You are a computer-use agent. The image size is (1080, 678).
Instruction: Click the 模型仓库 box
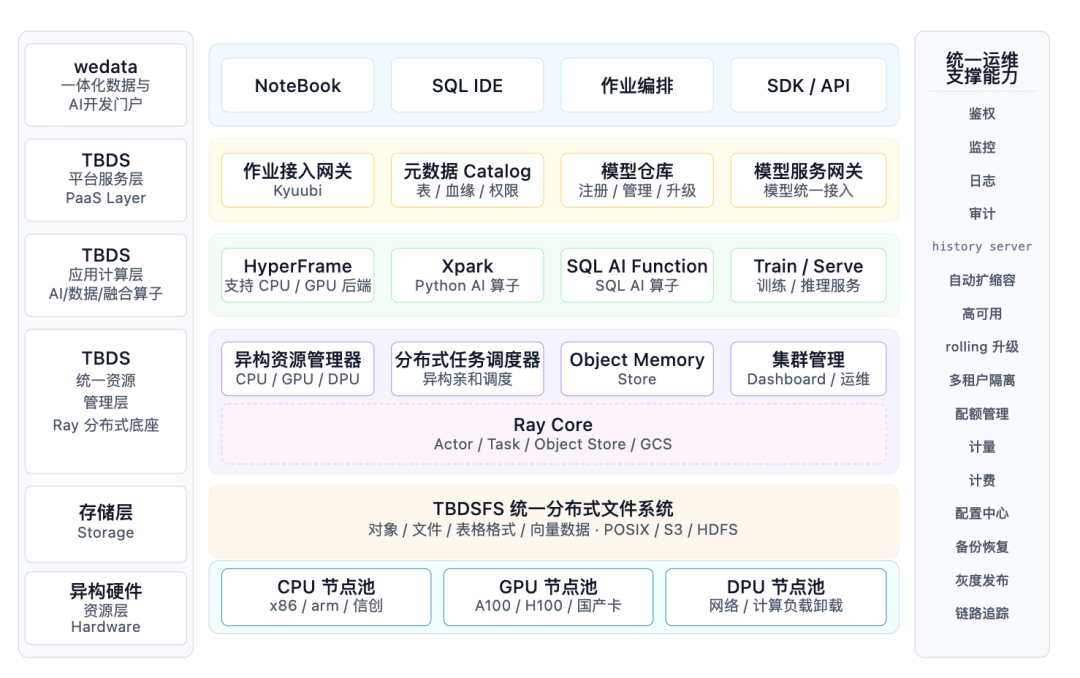click(637, 180)
